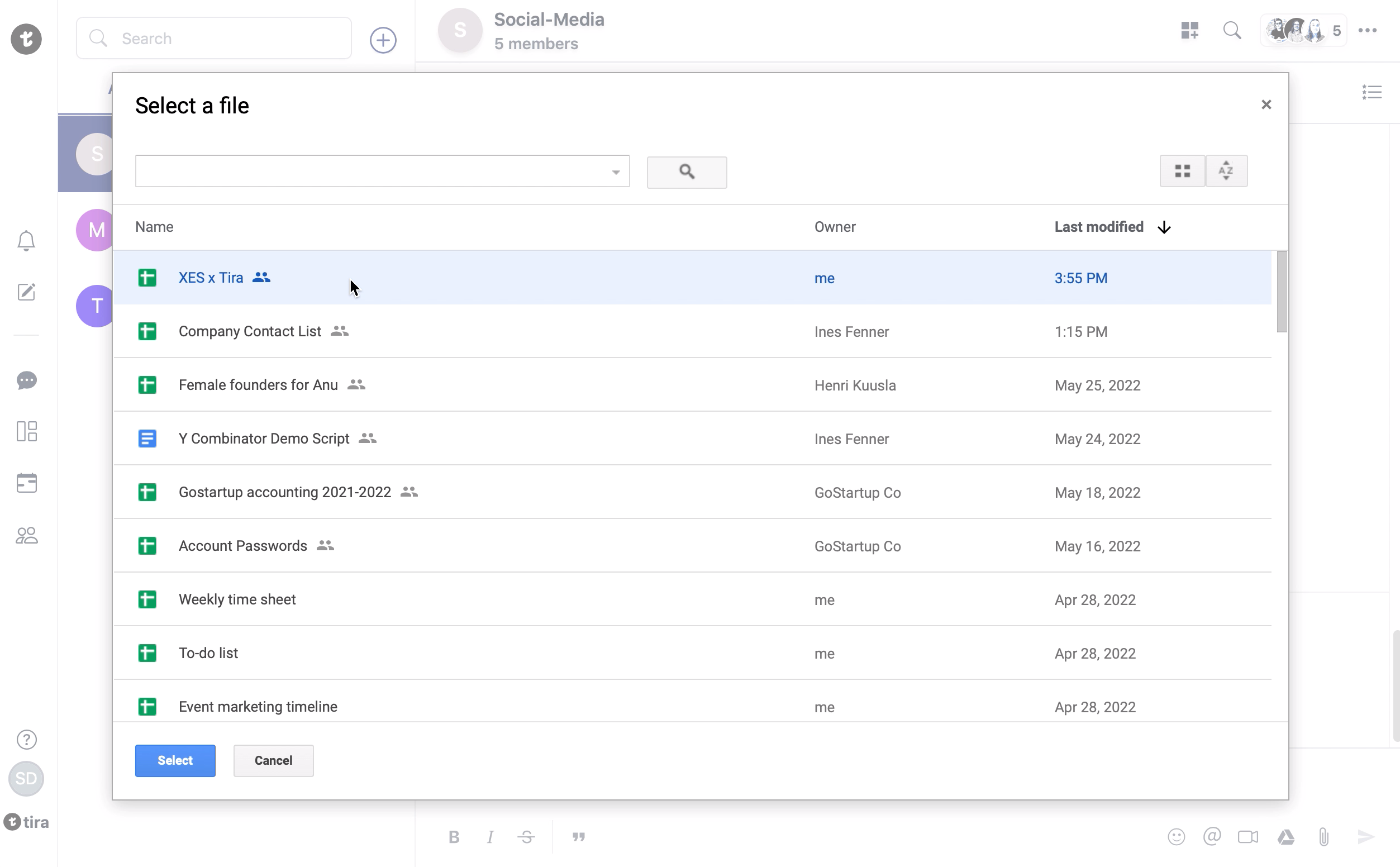Expand the search field dropdown arrow
1400x867 pixels.
point(616,172)
